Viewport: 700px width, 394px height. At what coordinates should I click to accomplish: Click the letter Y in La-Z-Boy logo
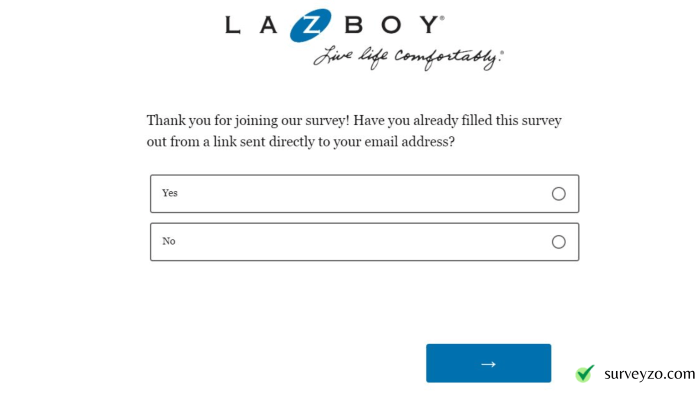click(429, 25)
